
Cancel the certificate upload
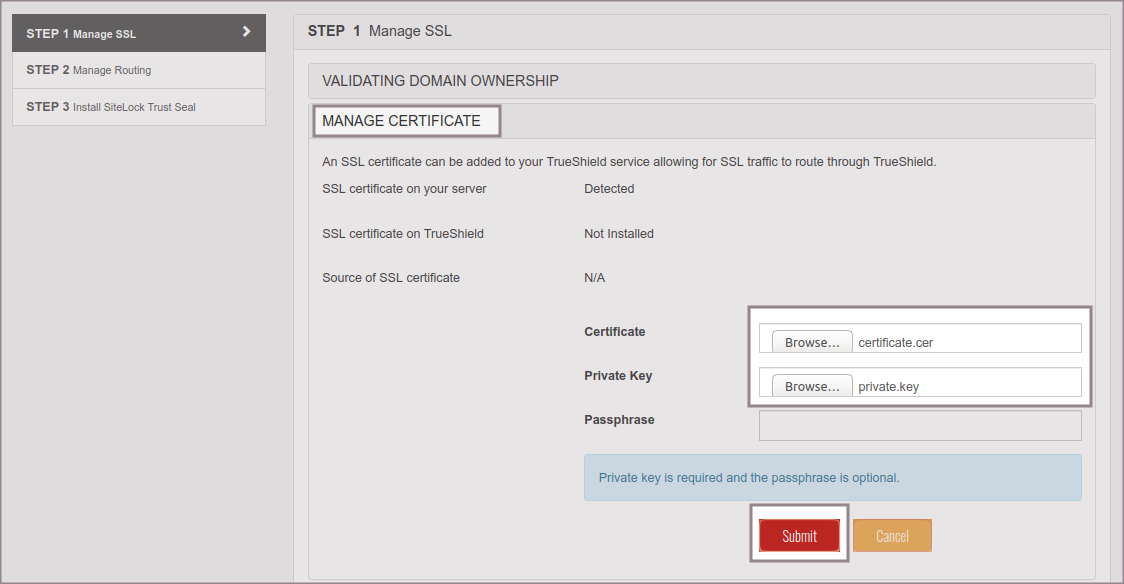point(892,536)
